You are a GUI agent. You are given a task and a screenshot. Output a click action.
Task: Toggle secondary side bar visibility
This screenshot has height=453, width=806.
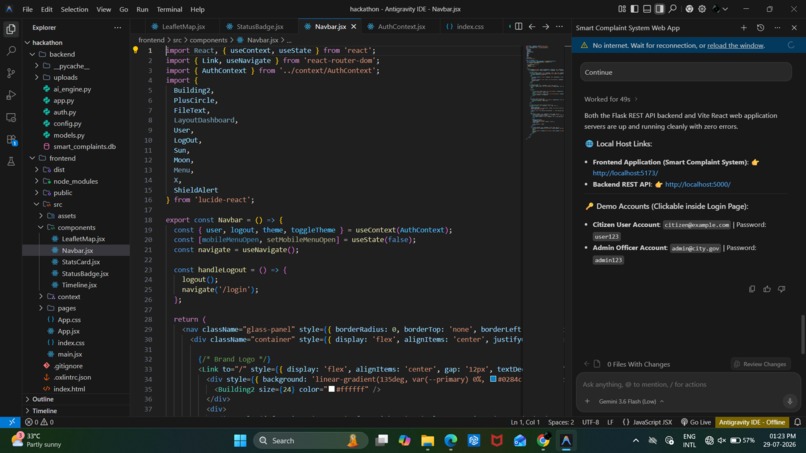(660, 9)
